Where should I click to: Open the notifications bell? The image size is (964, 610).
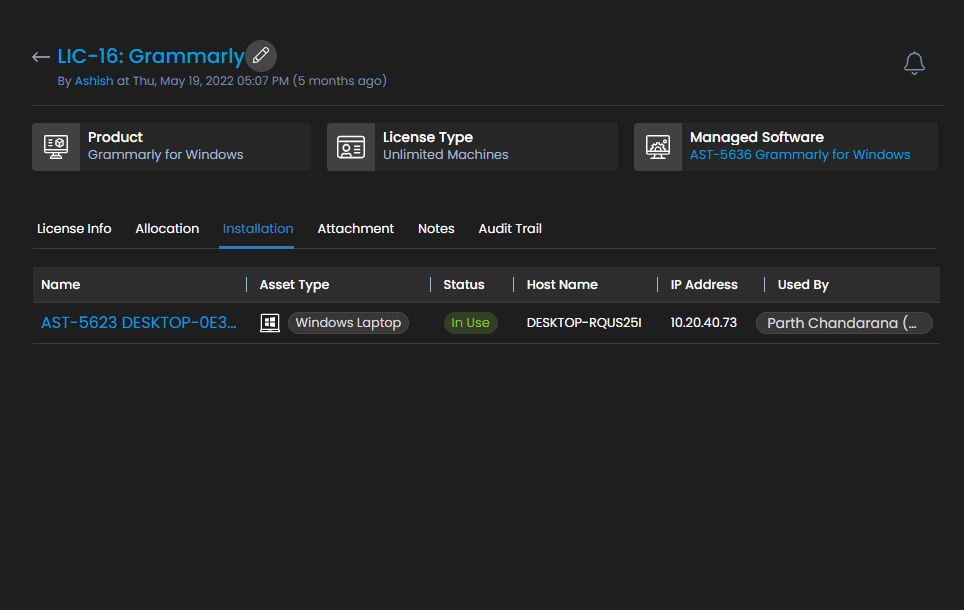[x=914, y=63]
